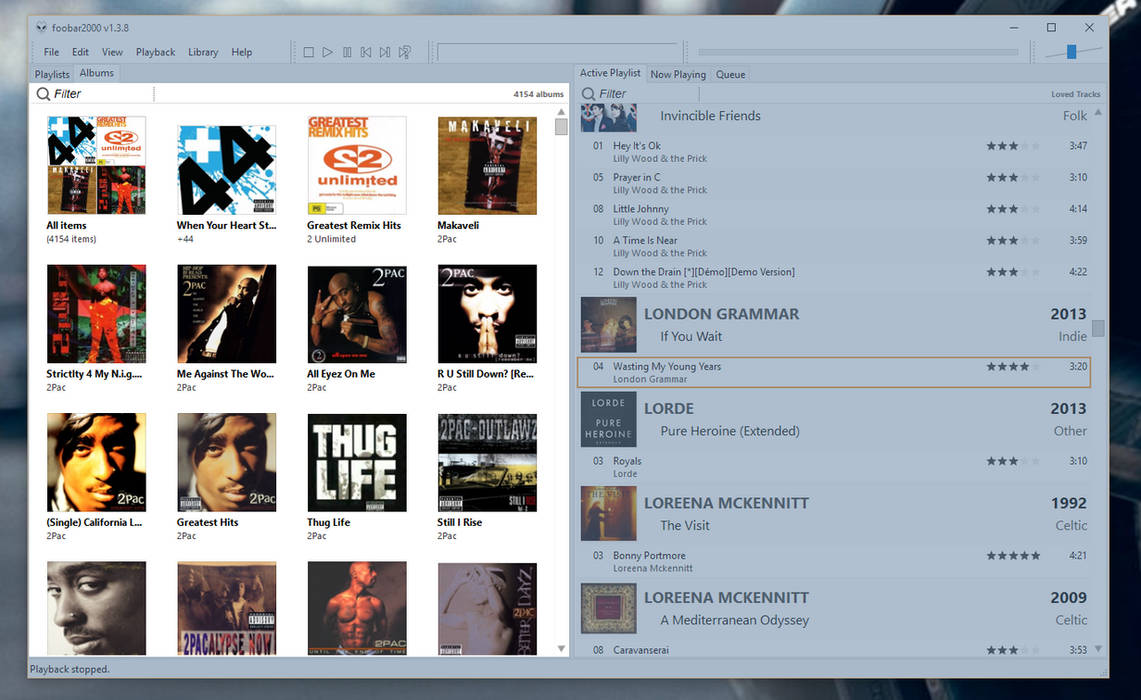
Task: Click the Stop playback button
Action: [309, 52]
